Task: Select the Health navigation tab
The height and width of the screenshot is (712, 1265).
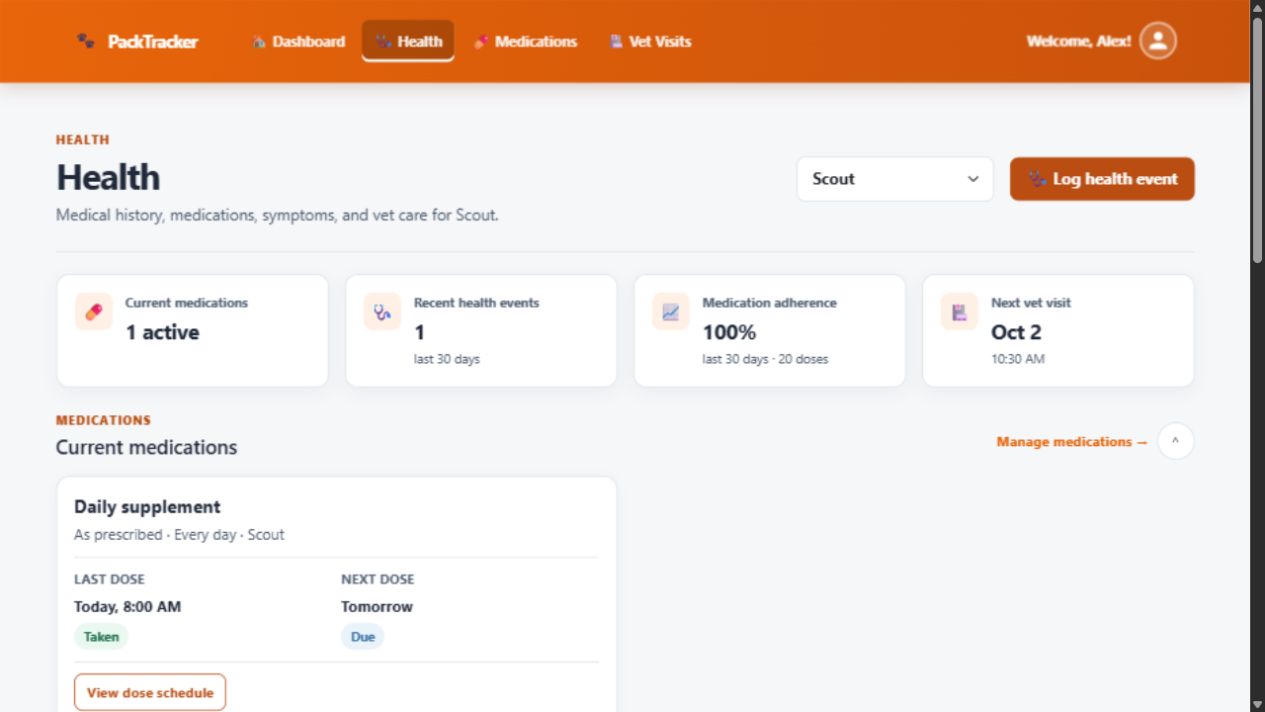Action: (408, 41)
